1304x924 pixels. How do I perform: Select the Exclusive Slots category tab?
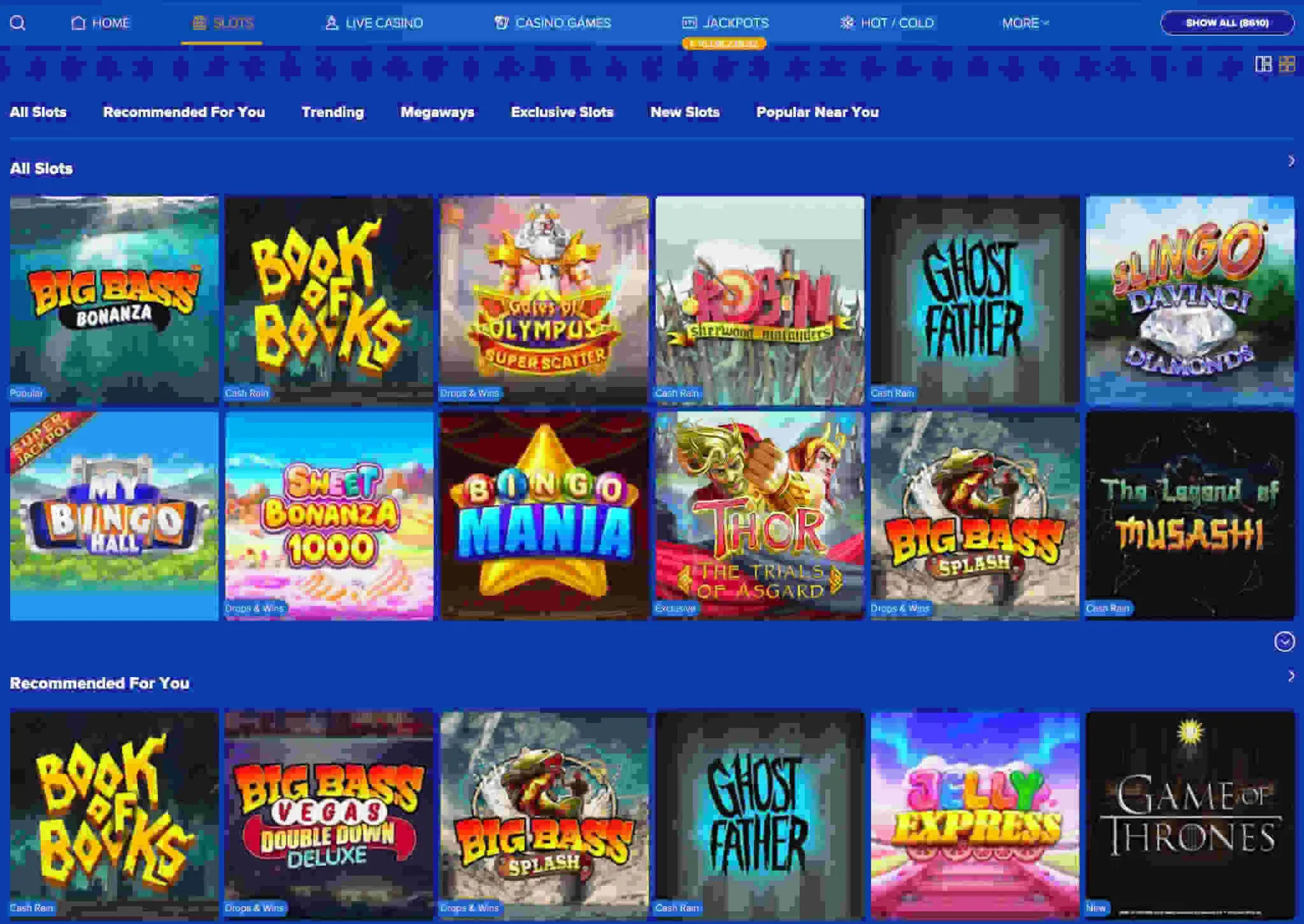[562, 112]
